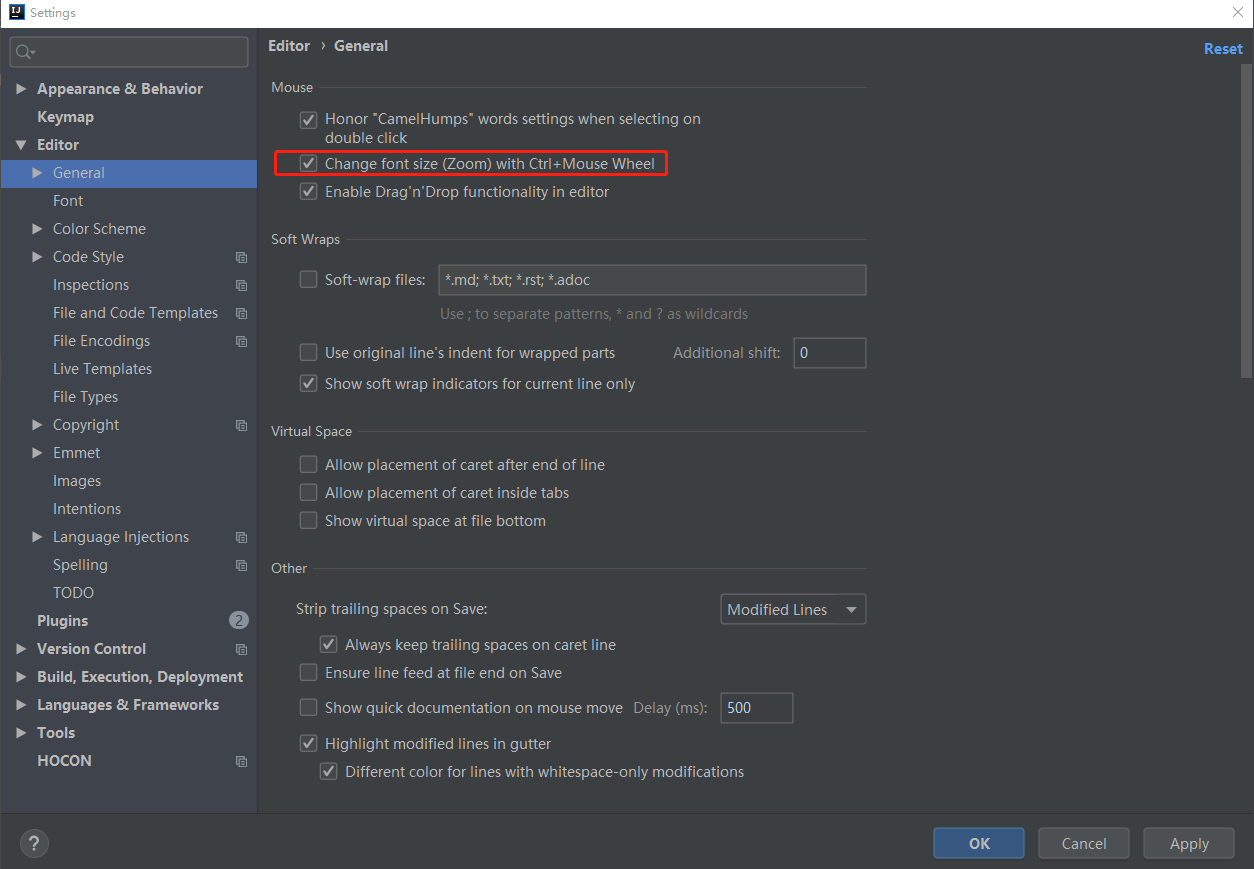Toggle Highlight modified lines in gutter
The width and height of the screenshot is (1254, 869).
(309, 744)
